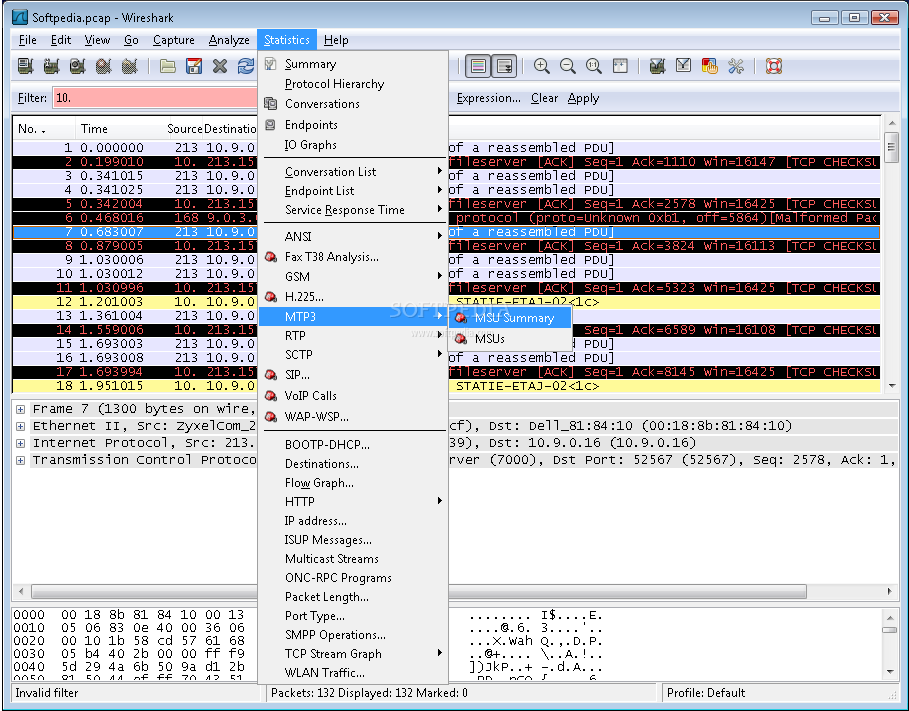The height and width of the screenshot is (711, 909).
Task: Save this capture file icon
Action: 194,66
